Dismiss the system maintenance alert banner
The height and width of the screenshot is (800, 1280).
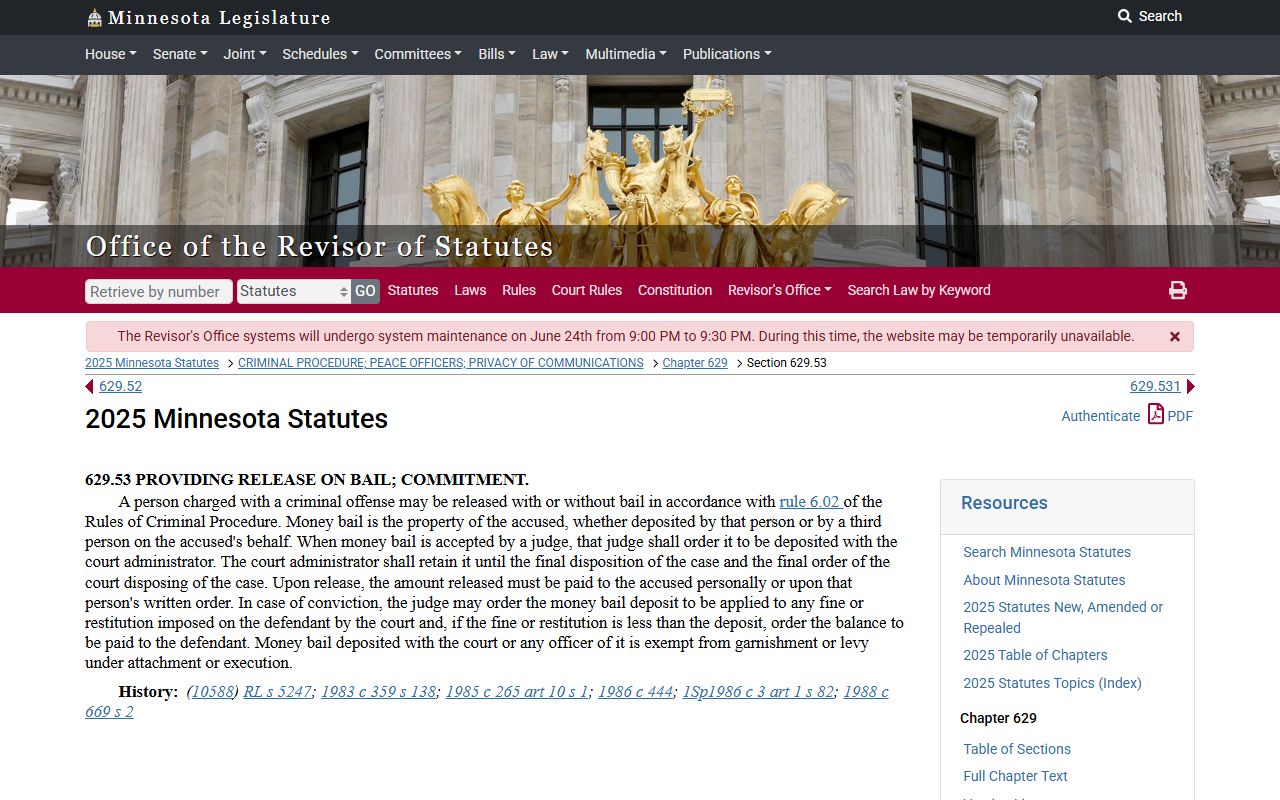tap(1175, 337)
